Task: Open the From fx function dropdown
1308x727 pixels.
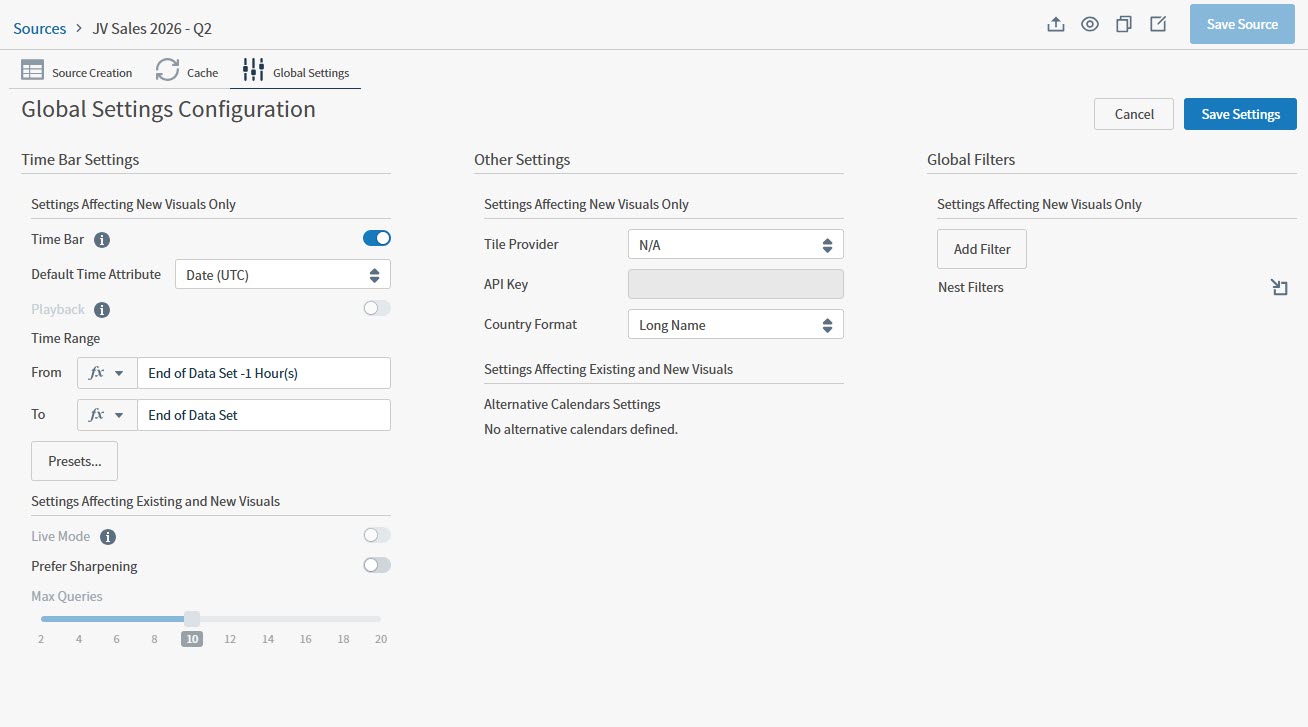Action: pos(107,373)
